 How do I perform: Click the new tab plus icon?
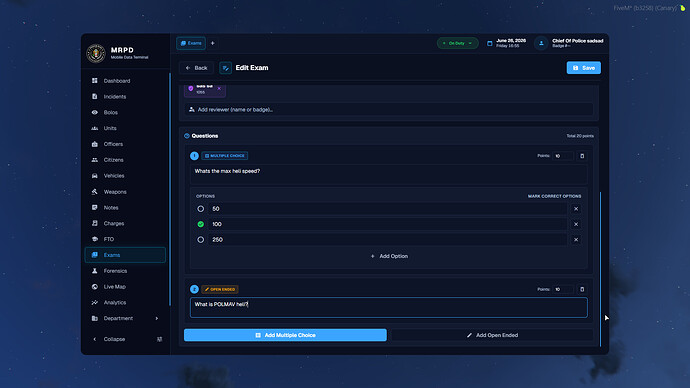click(213, 43)
